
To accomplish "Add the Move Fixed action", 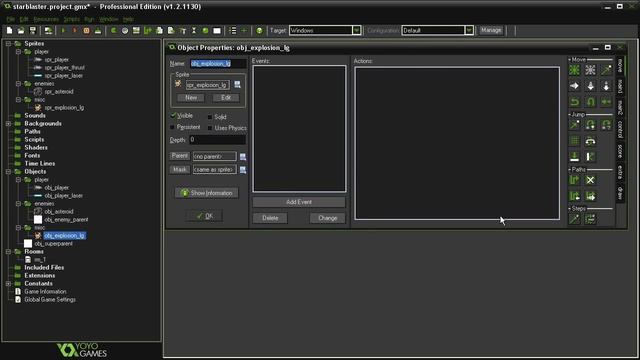I will [x=574, y=70].
